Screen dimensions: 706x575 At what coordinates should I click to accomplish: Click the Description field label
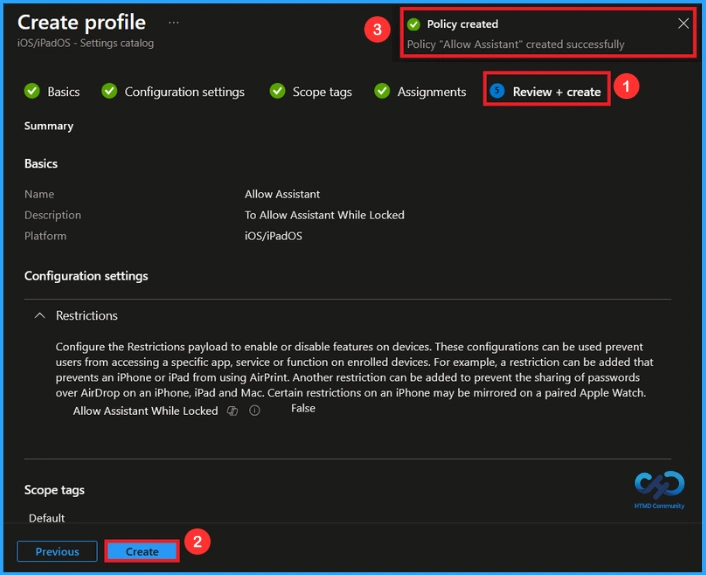click(53, 215)
